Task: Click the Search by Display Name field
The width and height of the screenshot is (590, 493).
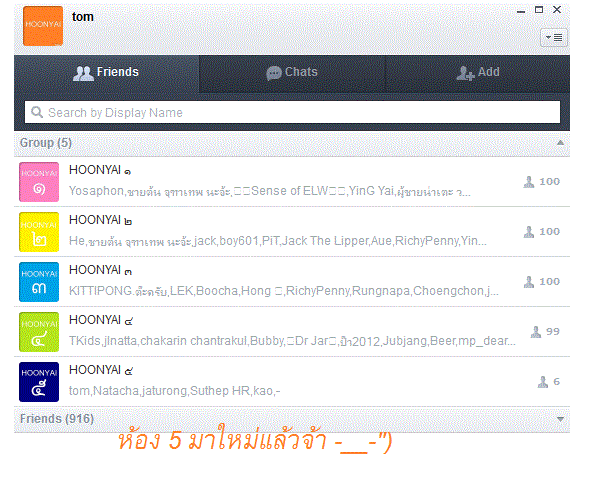Action: coord(292,112)
